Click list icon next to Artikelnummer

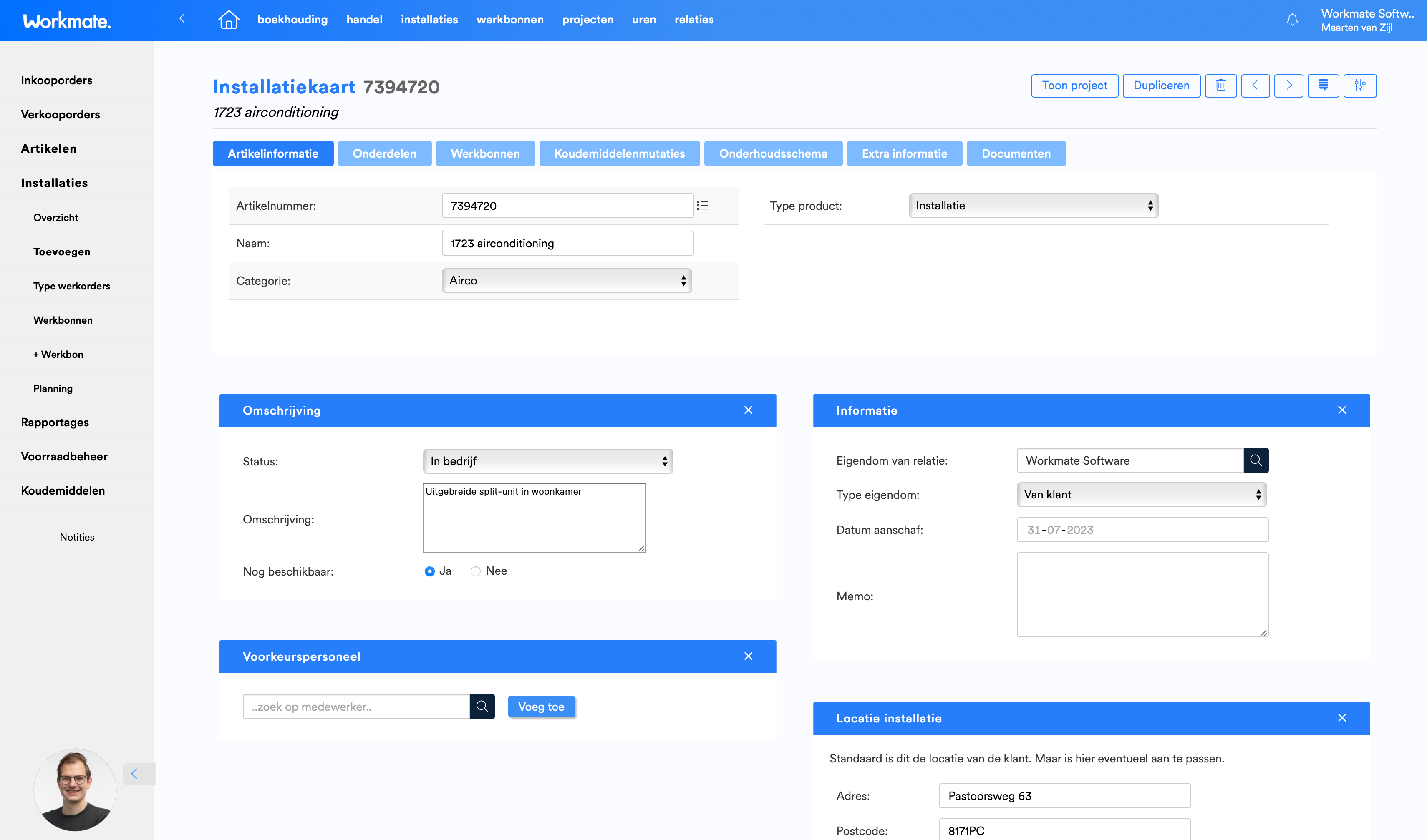(703, 206)
